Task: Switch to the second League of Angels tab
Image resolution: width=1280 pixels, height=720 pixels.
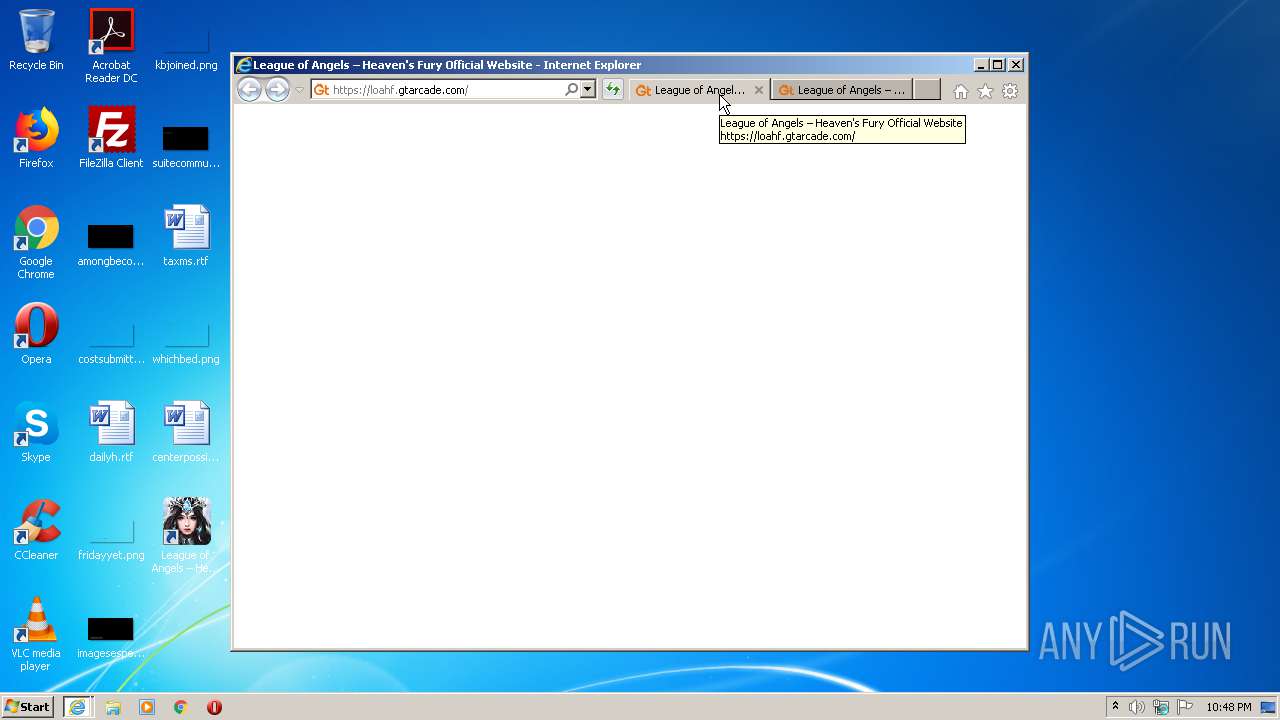Action: tap(841, 90)
